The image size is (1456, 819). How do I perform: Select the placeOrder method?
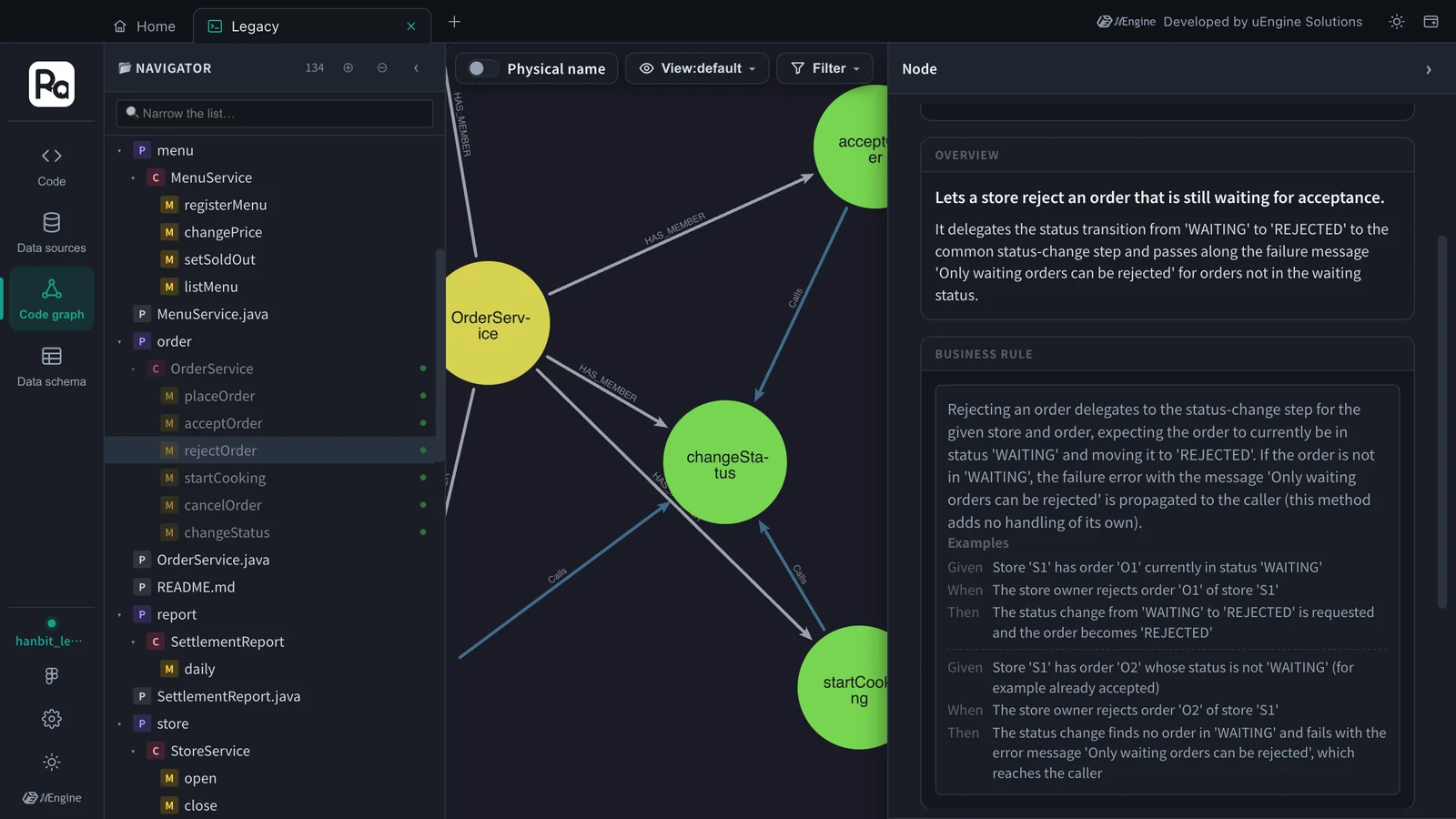(219, 396)
